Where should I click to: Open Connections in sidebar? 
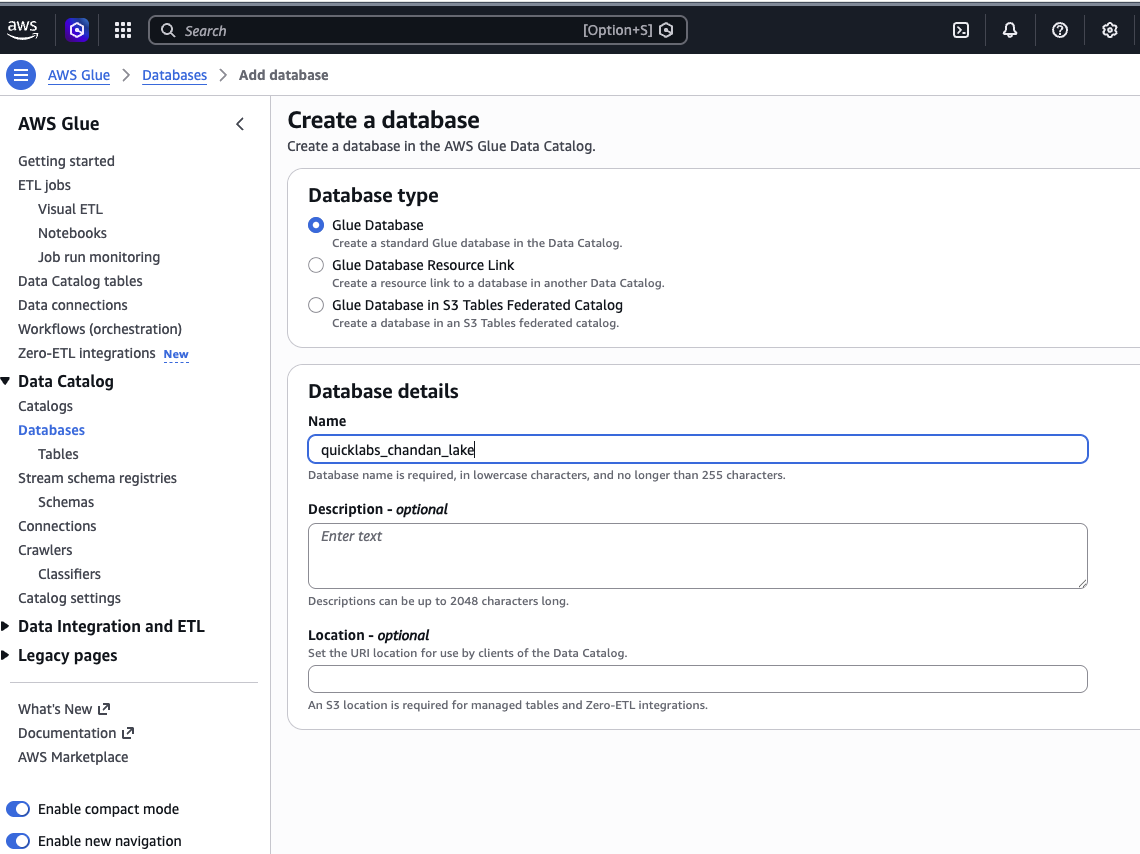(x=57, y=525)
